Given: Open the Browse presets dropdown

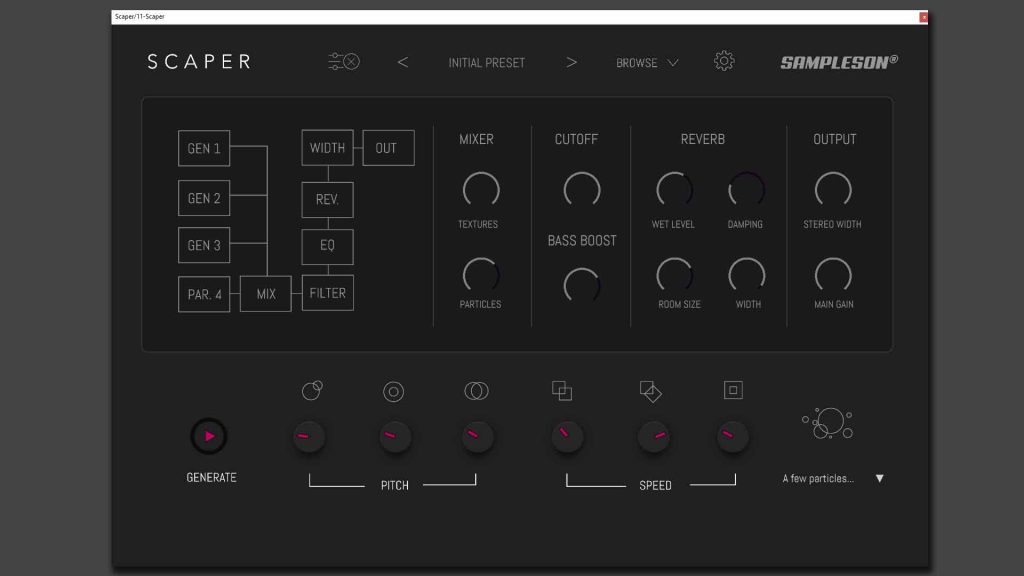Looking at the screenshot, I should click(647, 63).
